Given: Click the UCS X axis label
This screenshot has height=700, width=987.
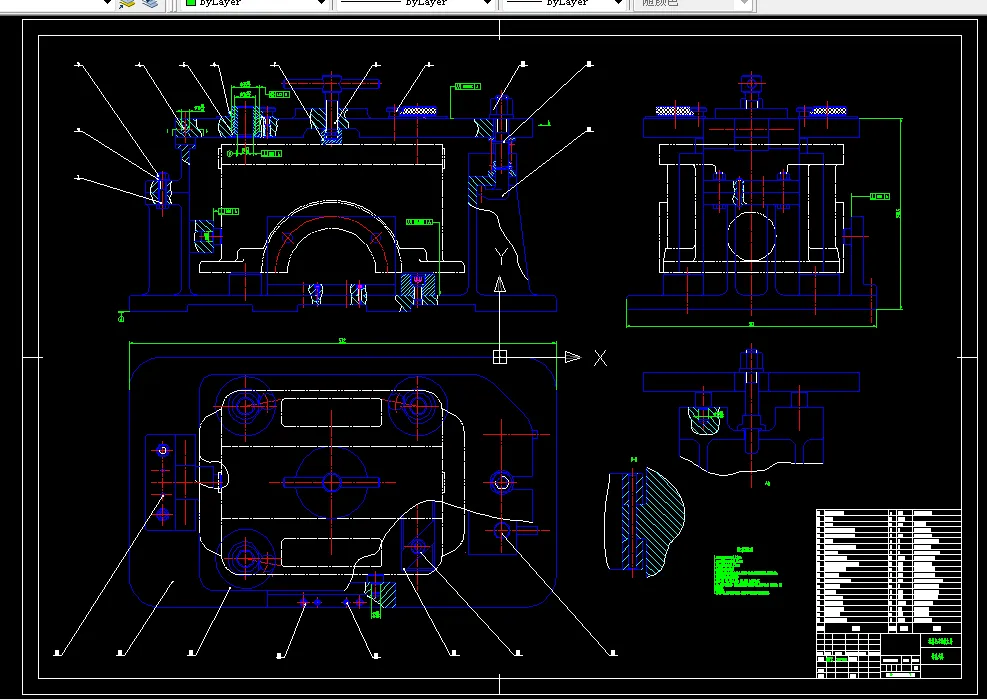Looking at the screenshot, I should [x=601, y=358].
